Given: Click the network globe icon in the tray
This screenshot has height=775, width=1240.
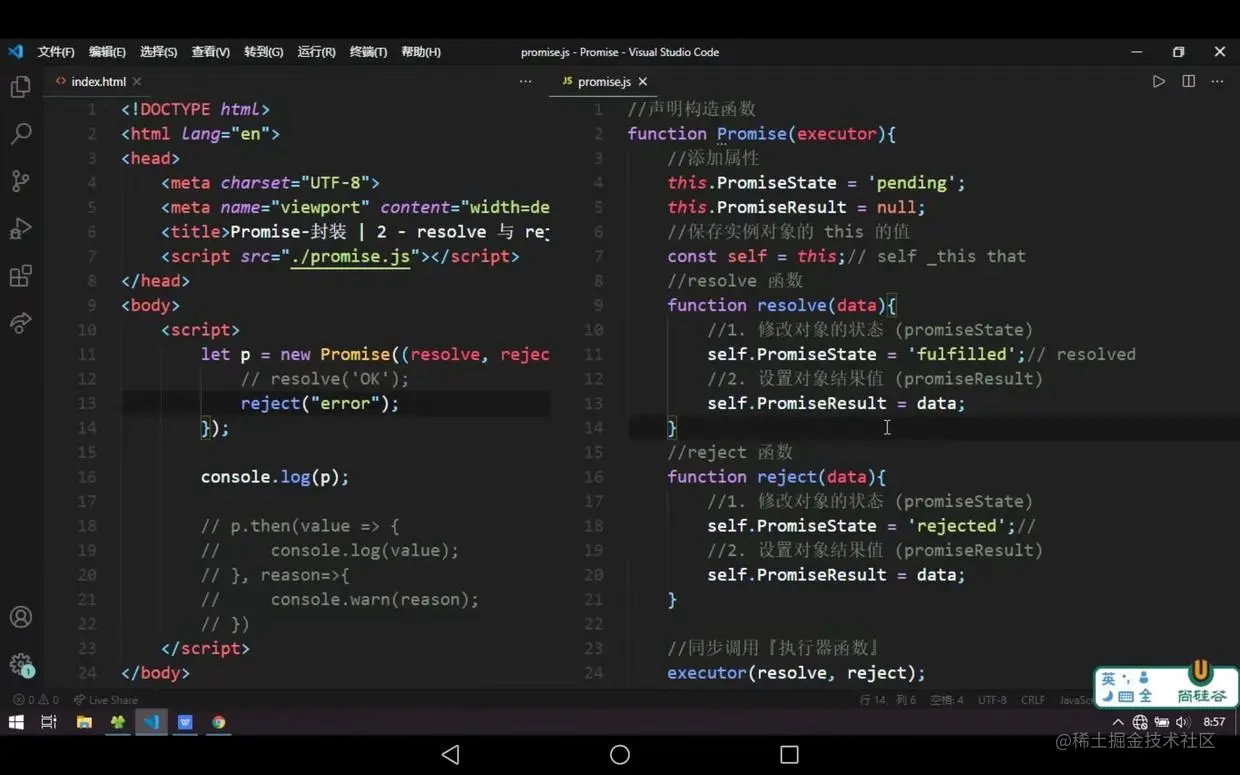Looking at the screenshot, I should pos(1139,722).
